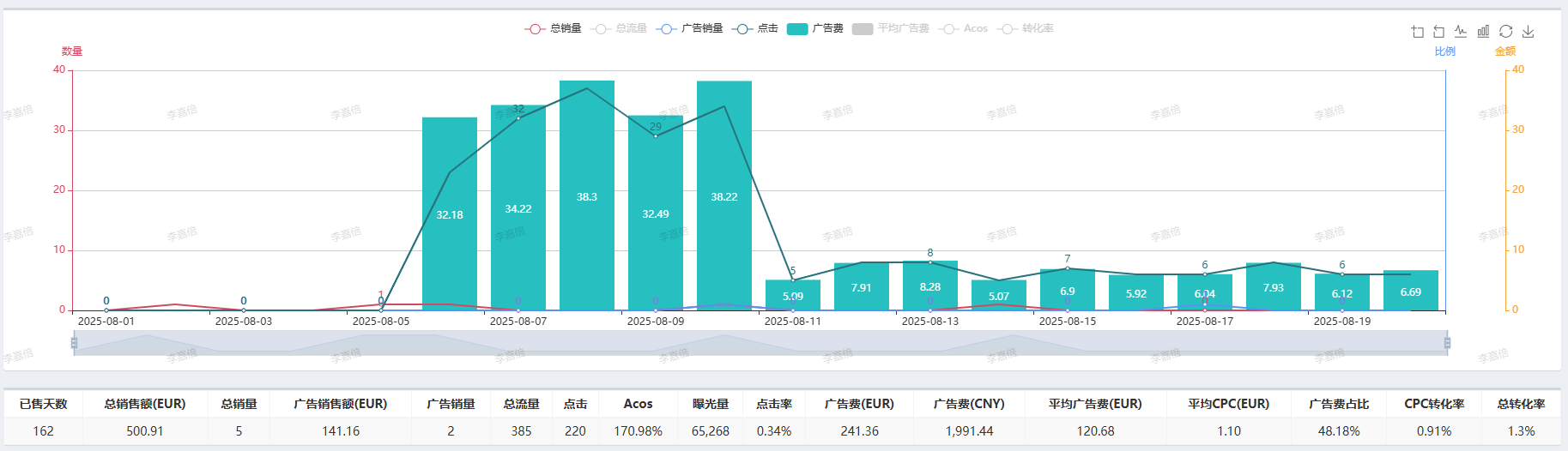
Task: Enable the 转化率 legend series
Action: pyautogui.click(x=1026, y=28)
